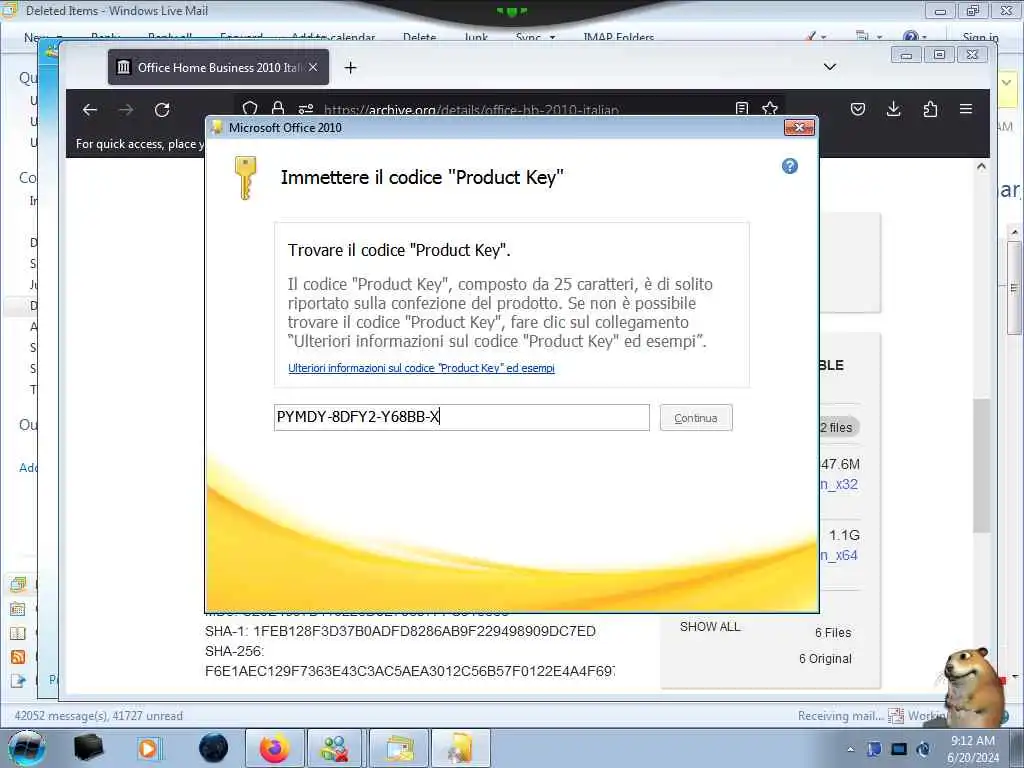Click the 6 Original text on archive page
Screen dimensions: 1024x768
(x=825, y=658)
